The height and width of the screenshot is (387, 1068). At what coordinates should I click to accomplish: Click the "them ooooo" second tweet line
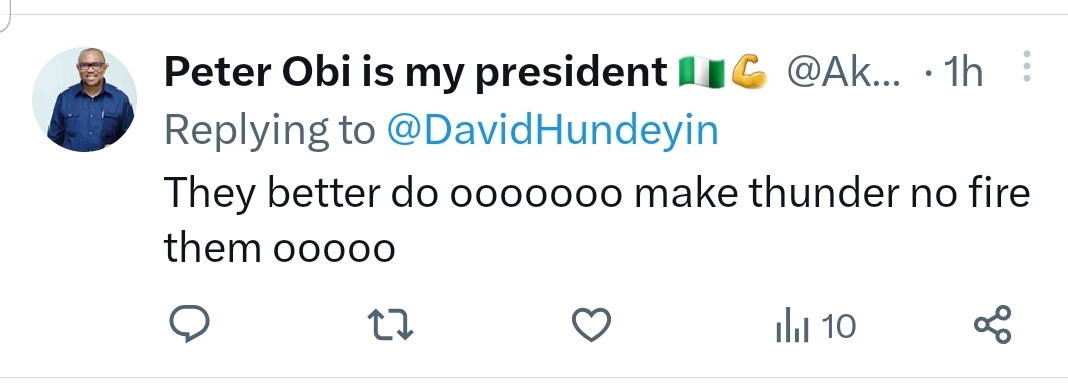point(280,247)
